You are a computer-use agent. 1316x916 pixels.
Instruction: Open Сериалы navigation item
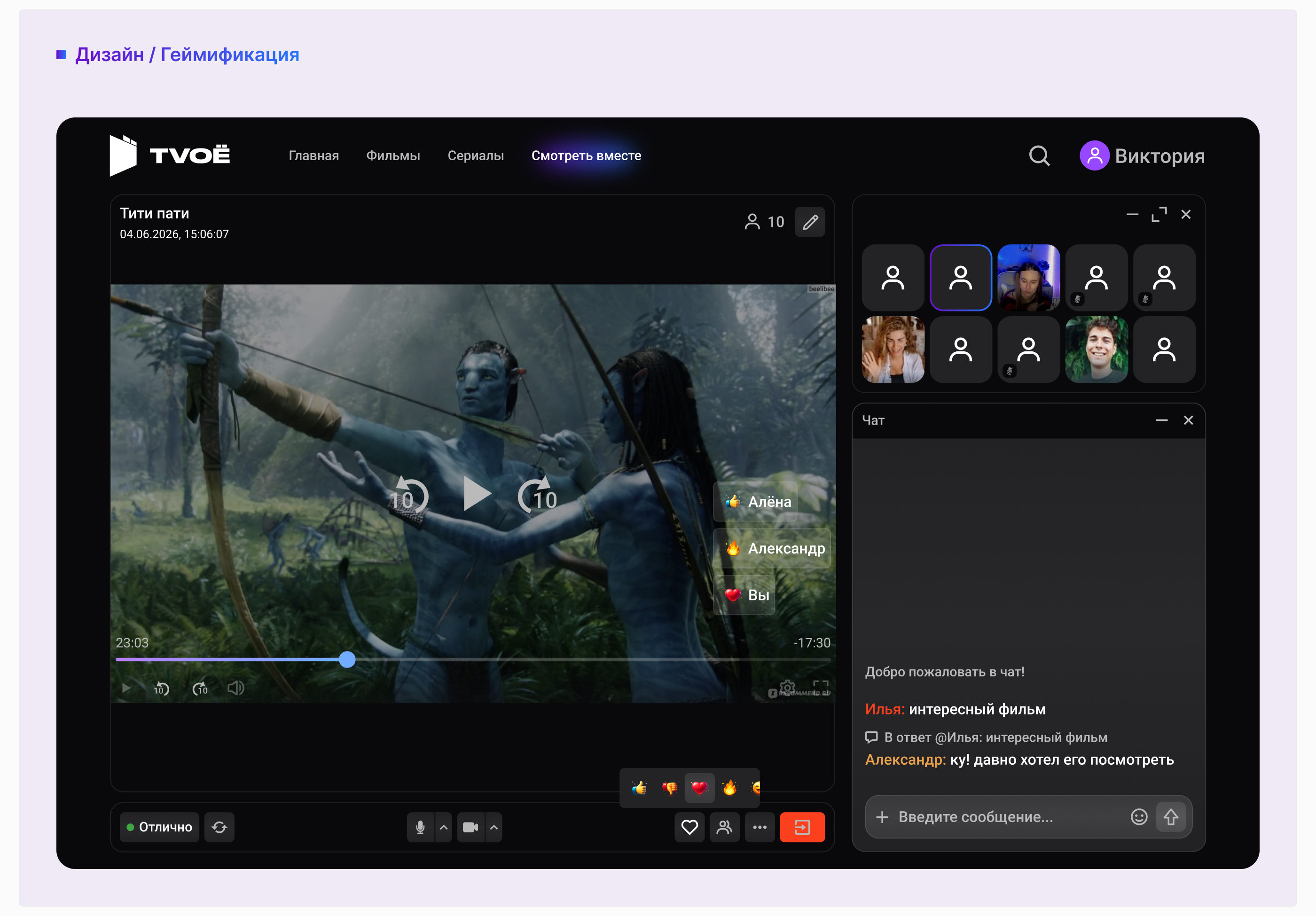476,156
